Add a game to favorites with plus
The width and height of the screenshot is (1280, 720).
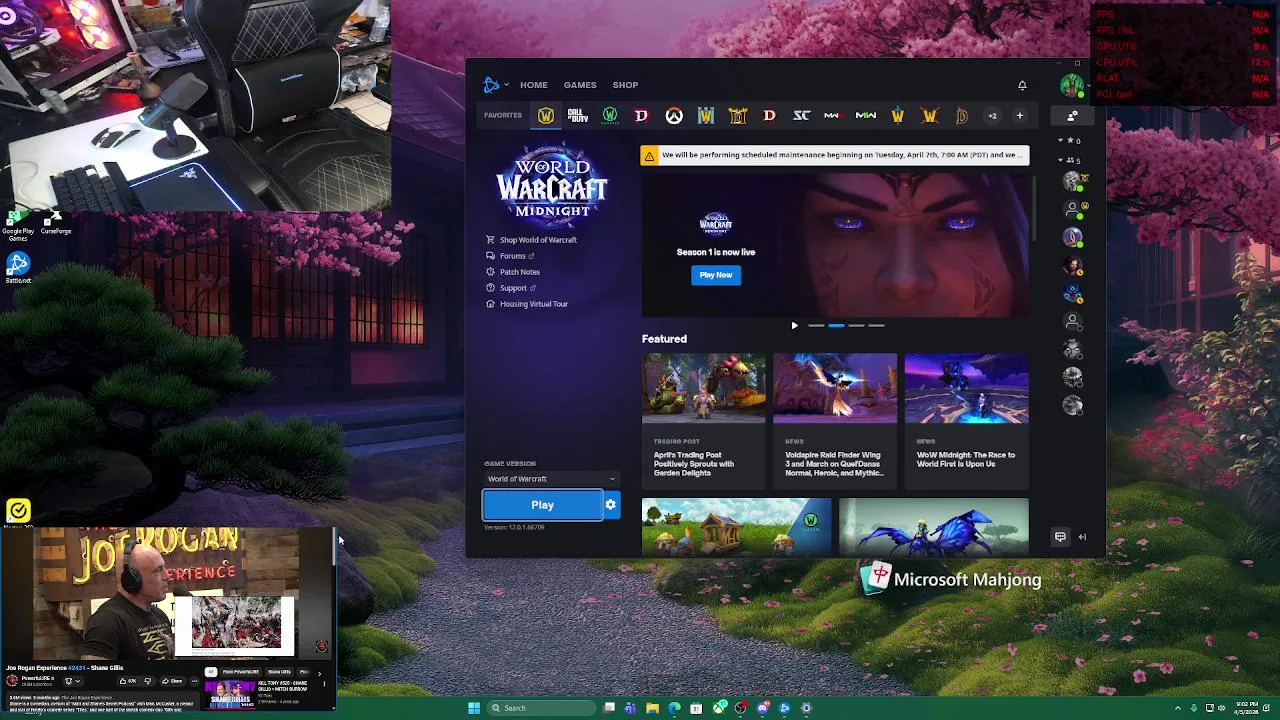1020,116
